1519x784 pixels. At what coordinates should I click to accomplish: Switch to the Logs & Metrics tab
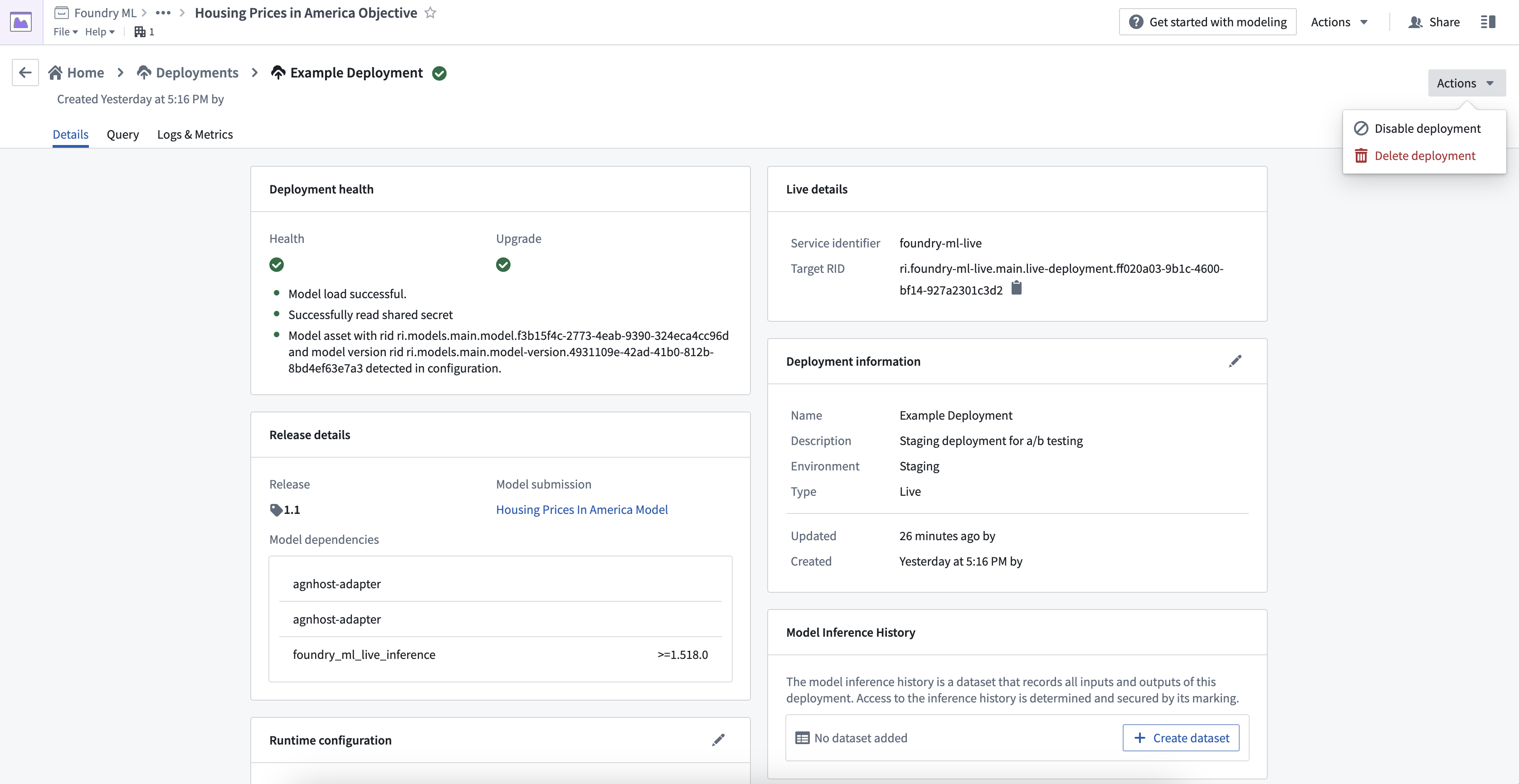point(195,135)
